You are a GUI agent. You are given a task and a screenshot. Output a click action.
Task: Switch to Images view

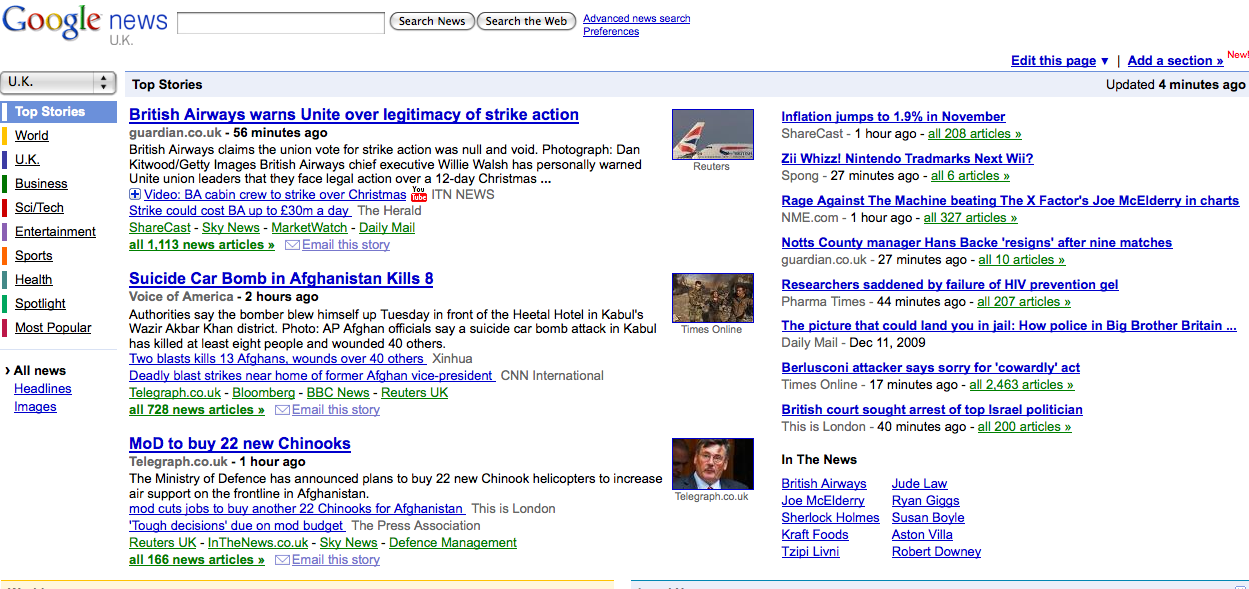click(35, 407)
